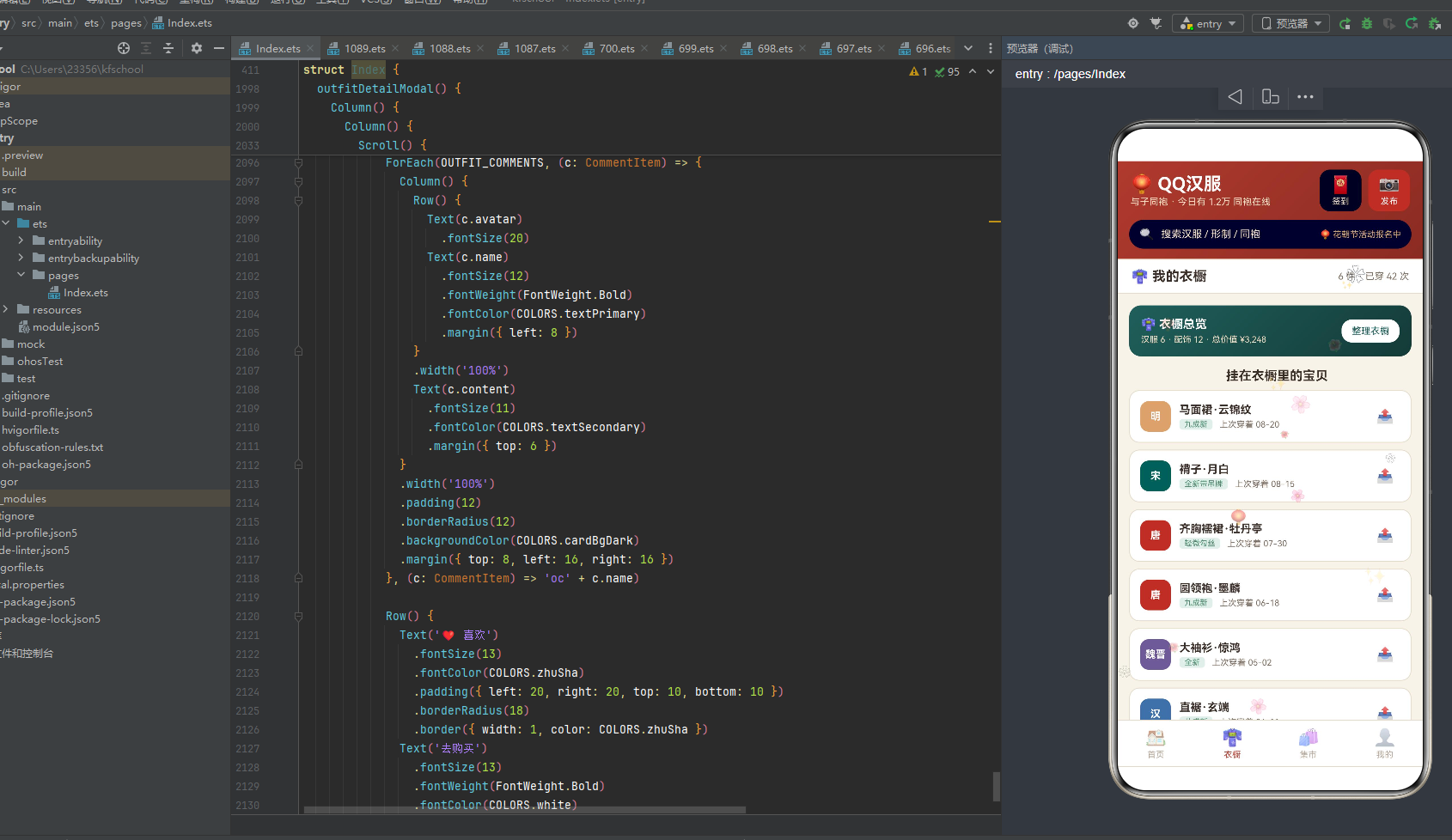
Task: Toggle code fold at line 2096 ForEach
Action: coord(298,162)
